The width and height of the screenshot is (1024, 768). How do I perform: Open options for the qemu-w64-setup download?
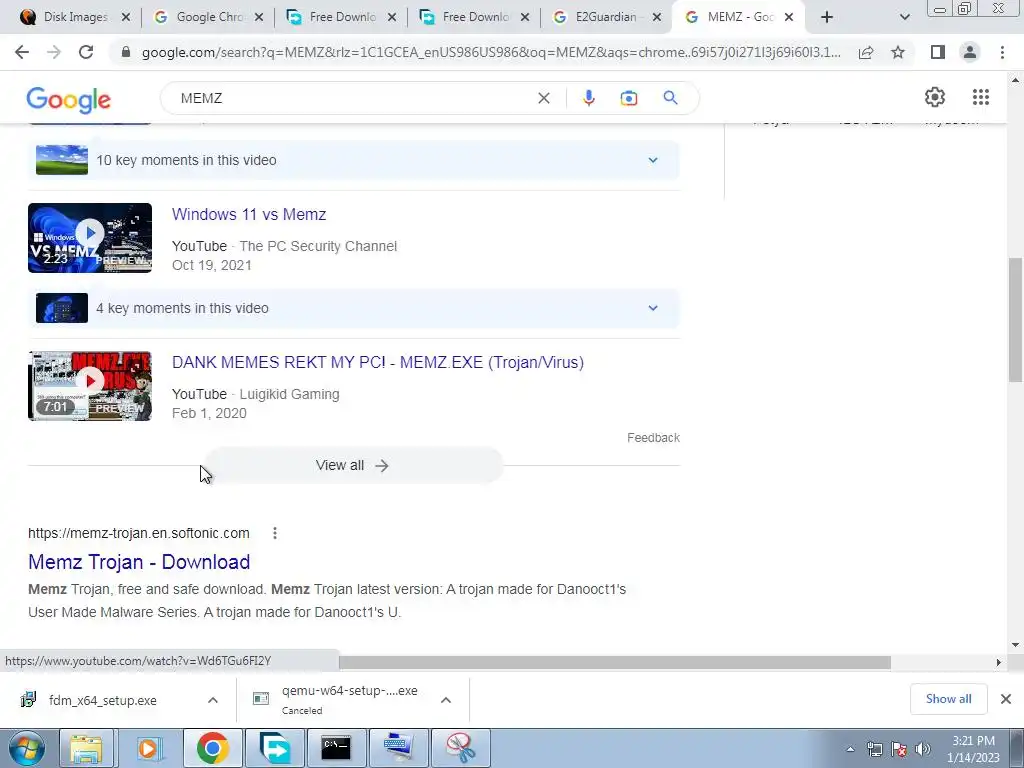point(446,700)
